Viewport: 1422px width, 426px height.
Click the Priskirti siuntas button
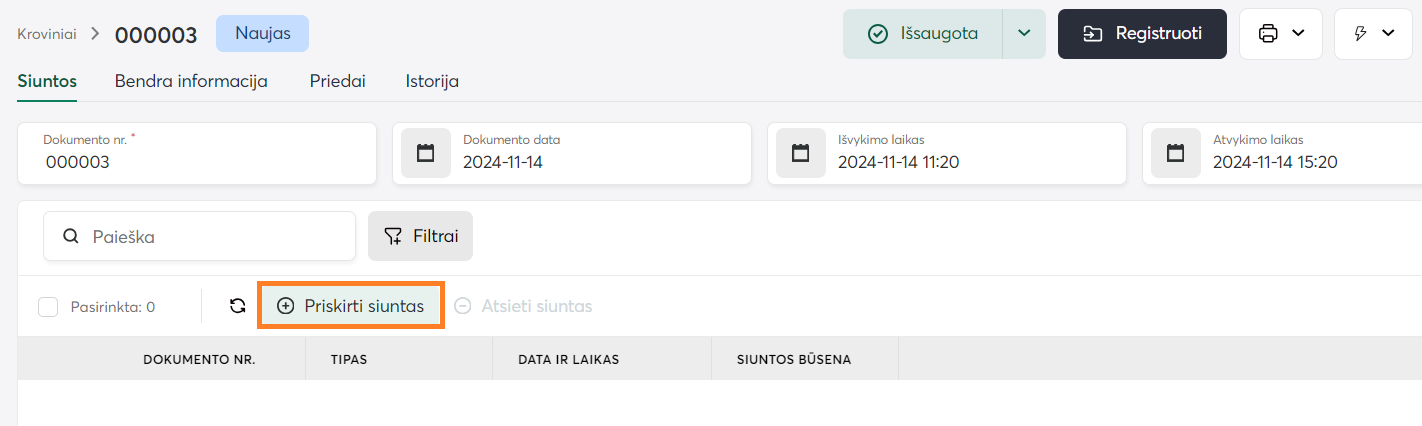pyautogui.click(x=351, y=306)
